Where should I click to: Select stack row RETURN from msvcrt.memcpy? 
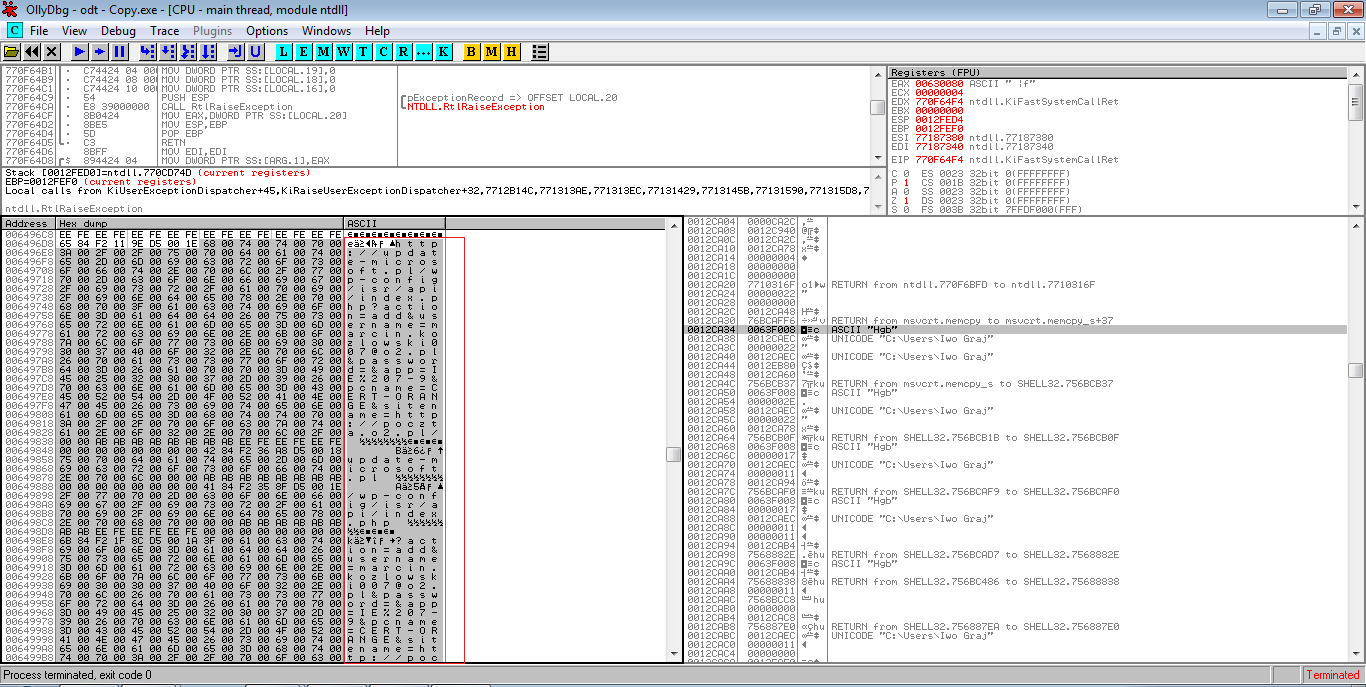(x=1016, y=321)
